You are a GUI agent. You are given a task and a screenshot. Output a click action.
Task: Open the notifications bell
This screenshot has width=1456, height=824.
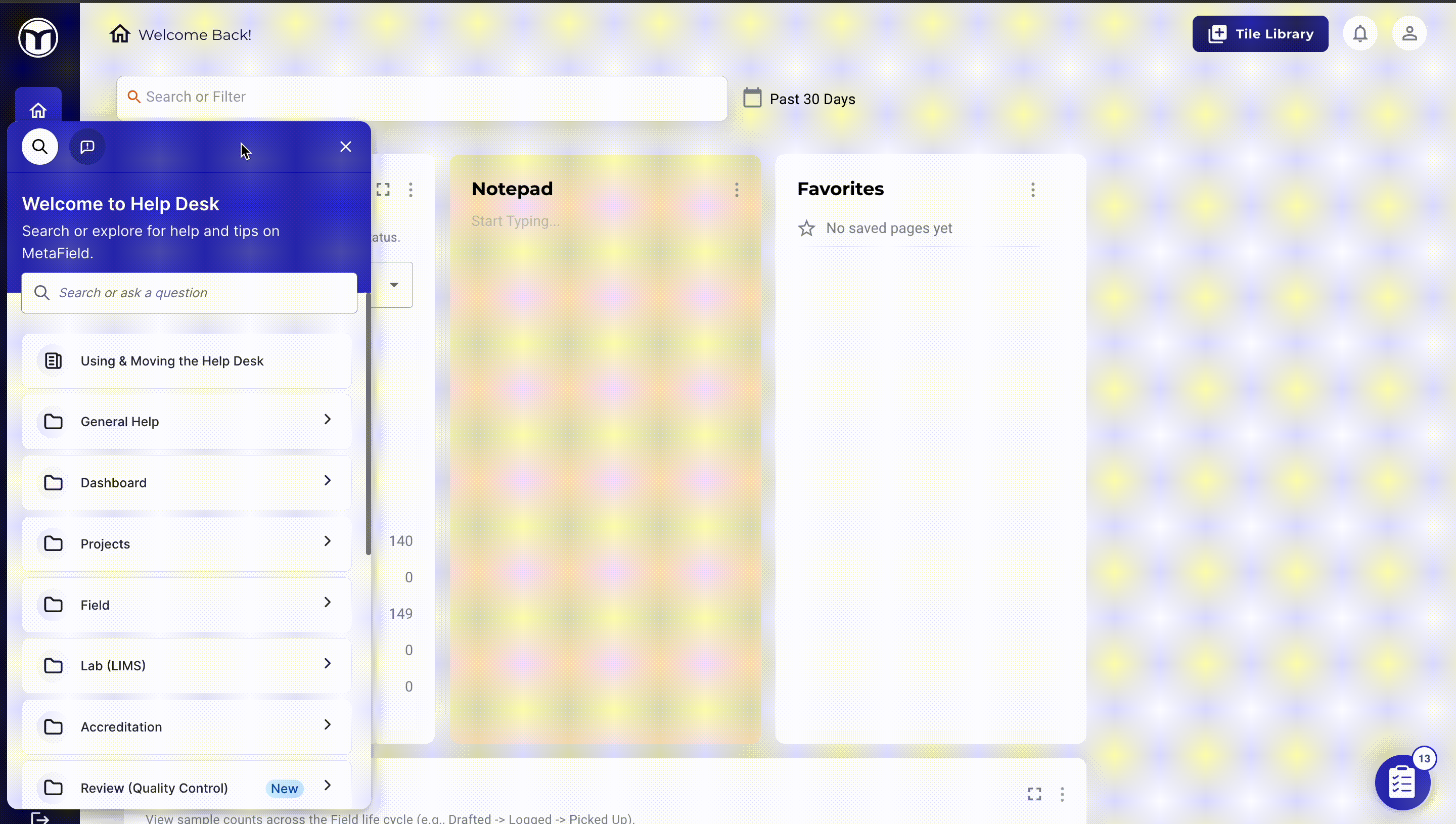pyautogui.click(x=1360, y=34)
